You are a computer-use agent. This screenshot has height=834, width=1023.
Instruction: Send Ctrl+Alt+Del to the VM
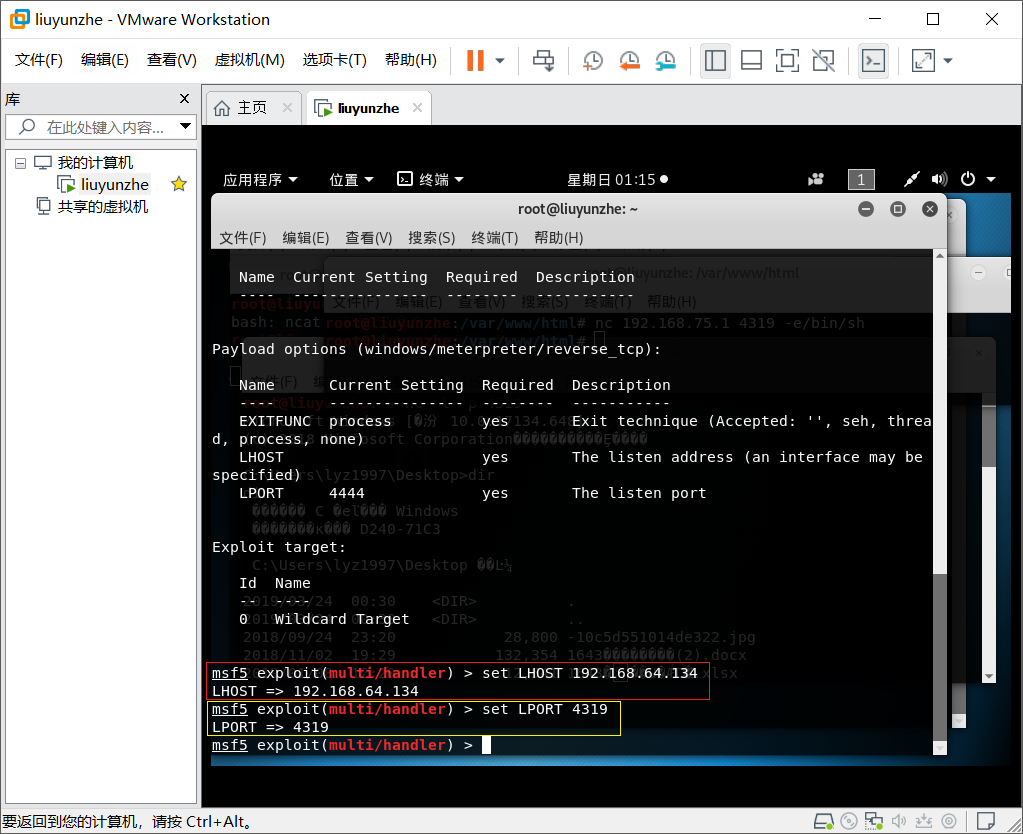coord(543,61)
